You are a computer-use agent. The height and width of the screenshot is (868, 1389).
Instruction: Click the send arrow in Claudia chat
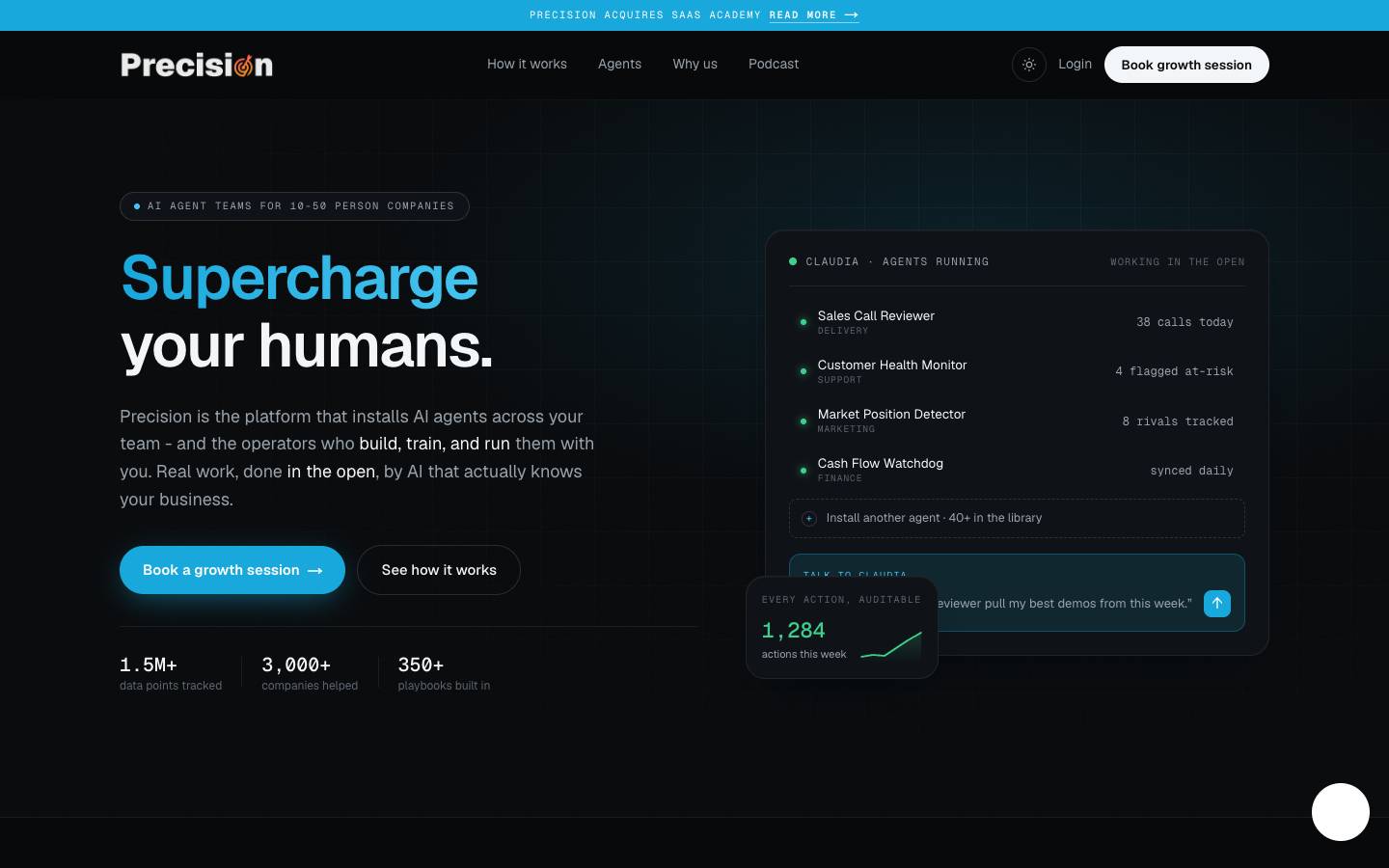click(1217, 604)
